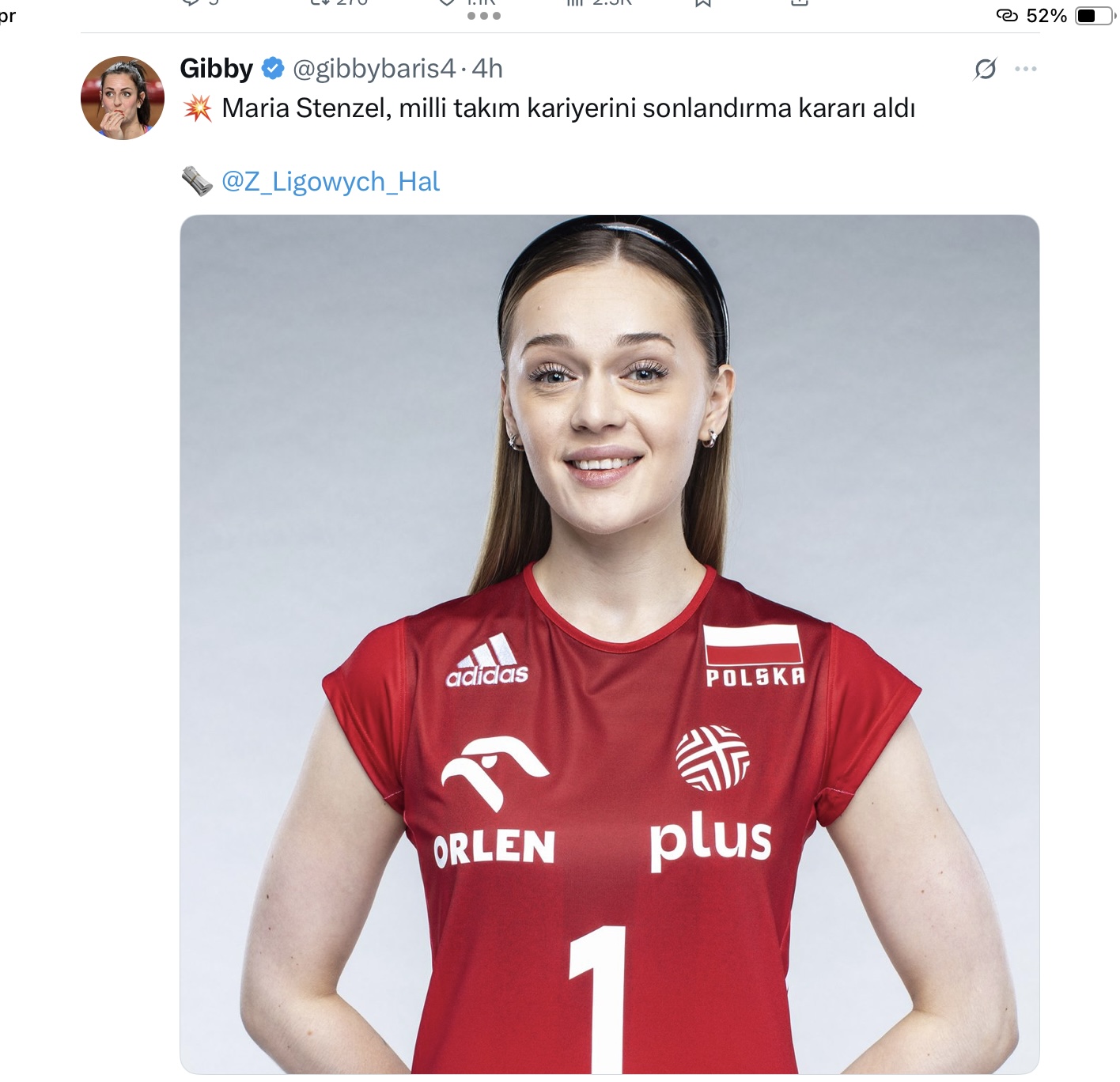Share the previous post with share icon
Viewport: 1120px width, 1082px height.
click(x=800, y=3)
